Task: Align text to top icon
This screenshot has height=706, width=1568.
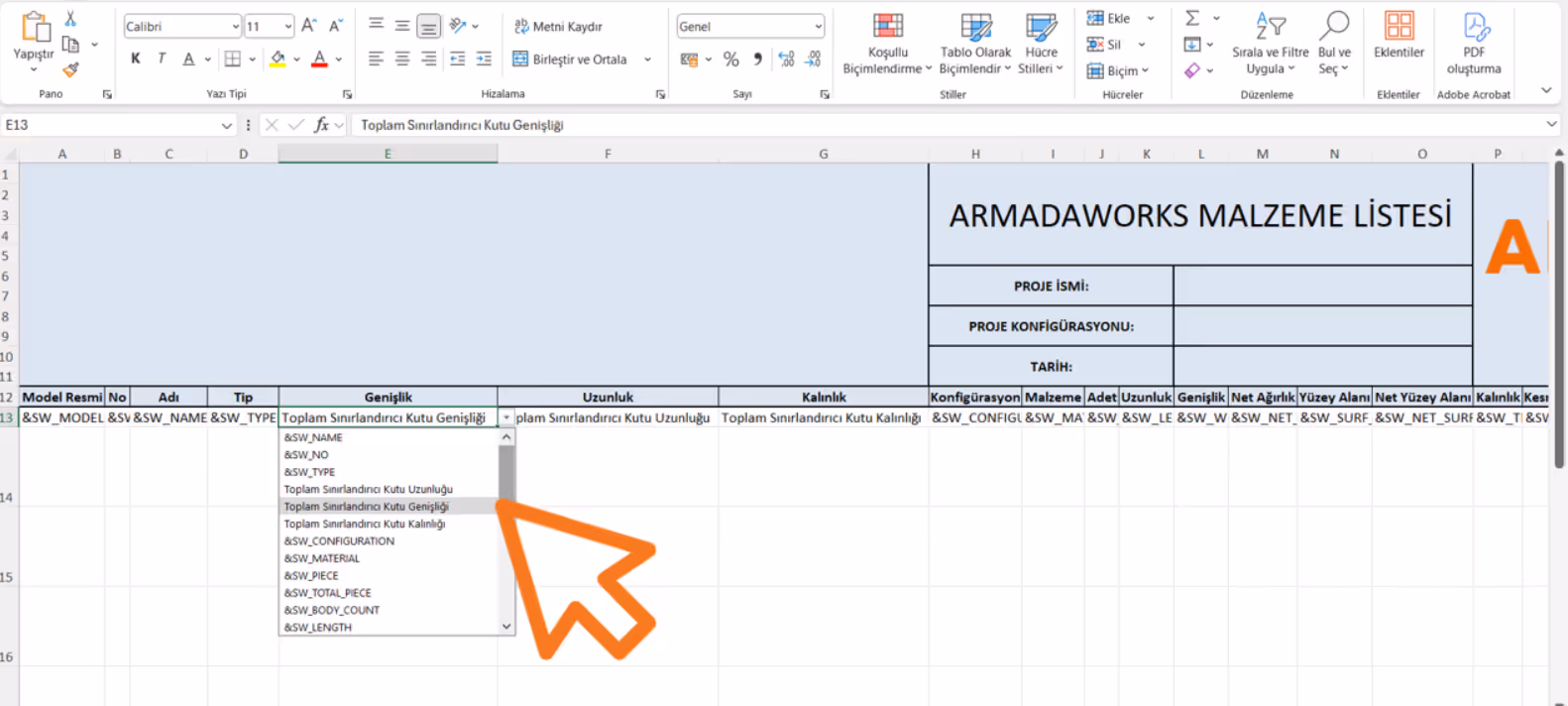Action: (x=376, y=26)
